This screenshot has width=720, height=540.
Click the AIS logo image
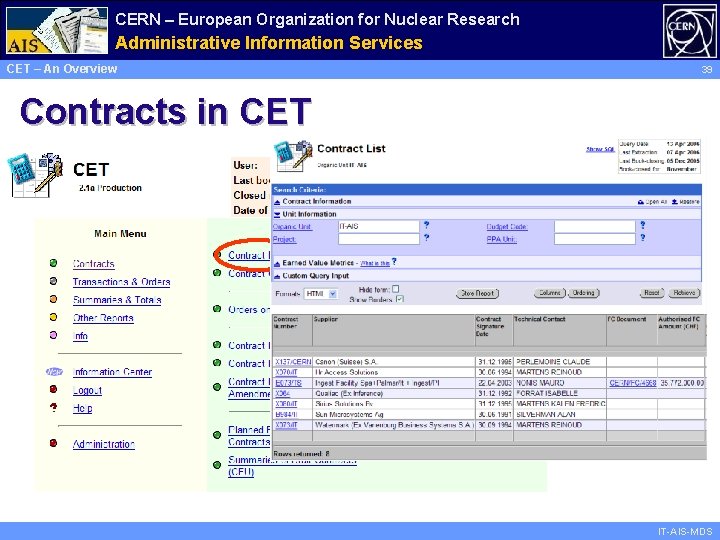coord(57,31)
